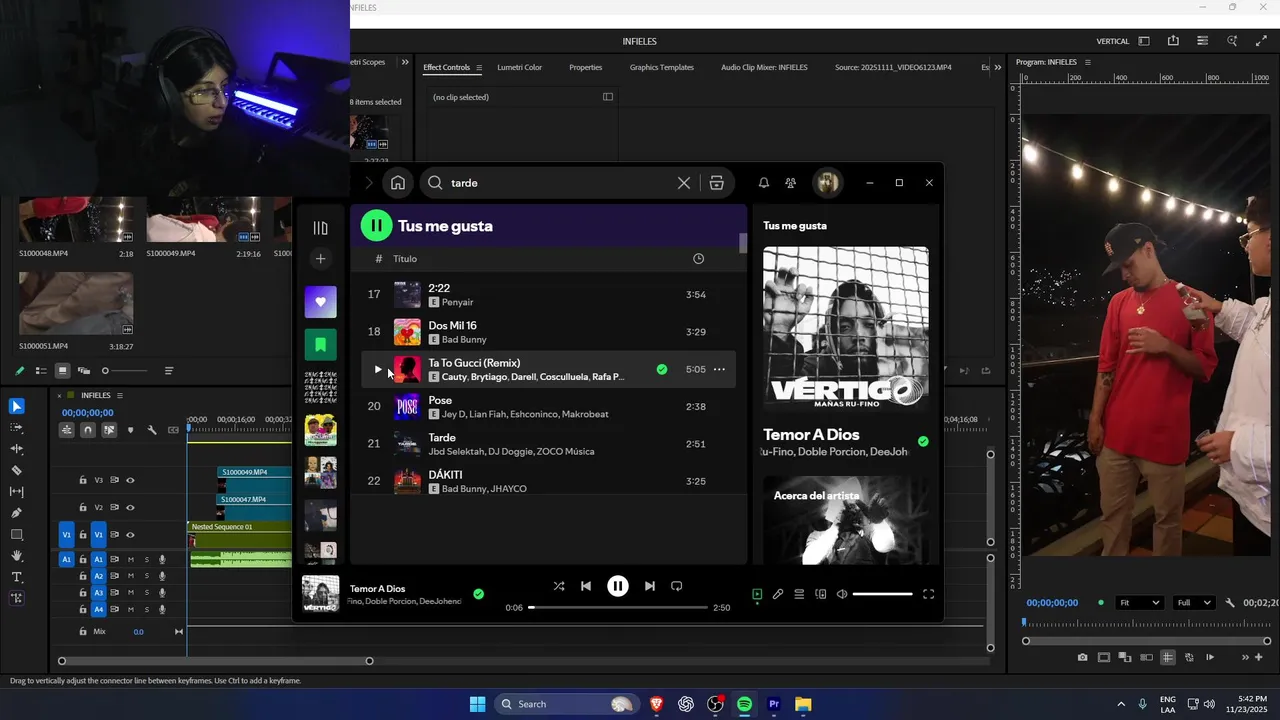Select the Pen tool in Premiere
Image resolution: width=1280 pixels, height=720 pixels.
click(x=16, y=513)
